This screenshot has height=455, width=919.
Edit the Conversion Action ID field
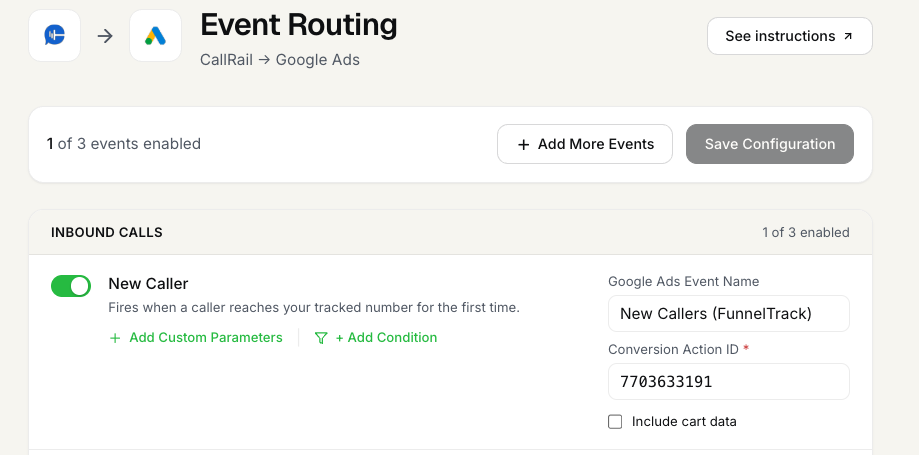(x=729, y=382)
